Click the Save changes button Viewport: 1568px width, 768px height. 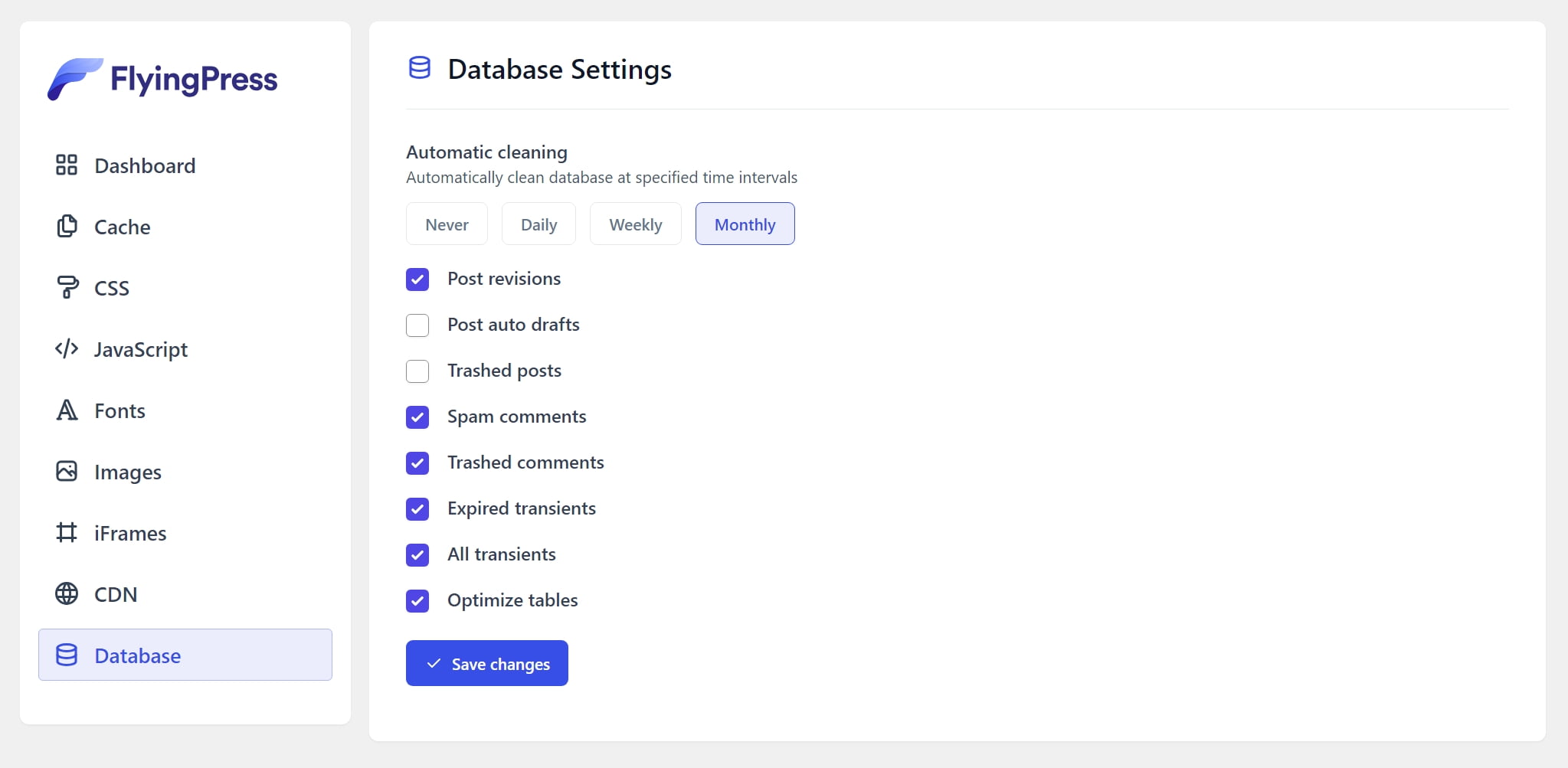[x=487, y=663]
